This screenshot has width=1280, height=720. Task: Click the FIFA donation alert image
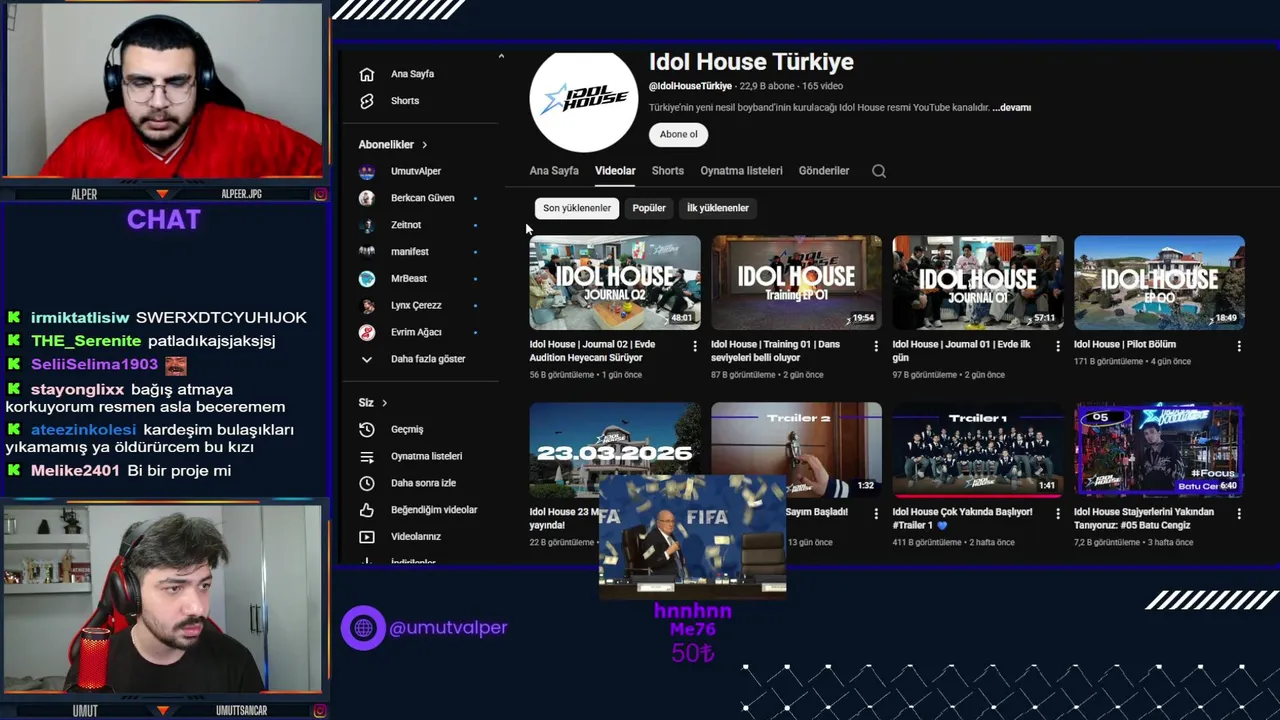(692, 537)
